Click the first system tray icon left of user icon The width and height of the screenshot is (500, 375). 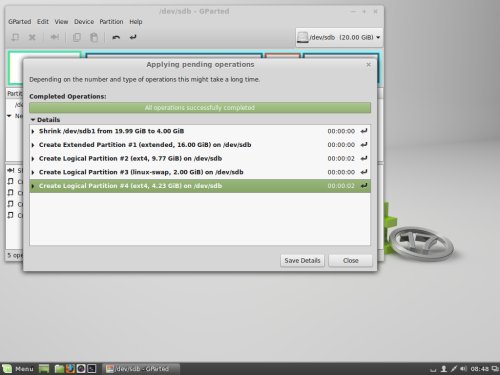pos(433,369)
